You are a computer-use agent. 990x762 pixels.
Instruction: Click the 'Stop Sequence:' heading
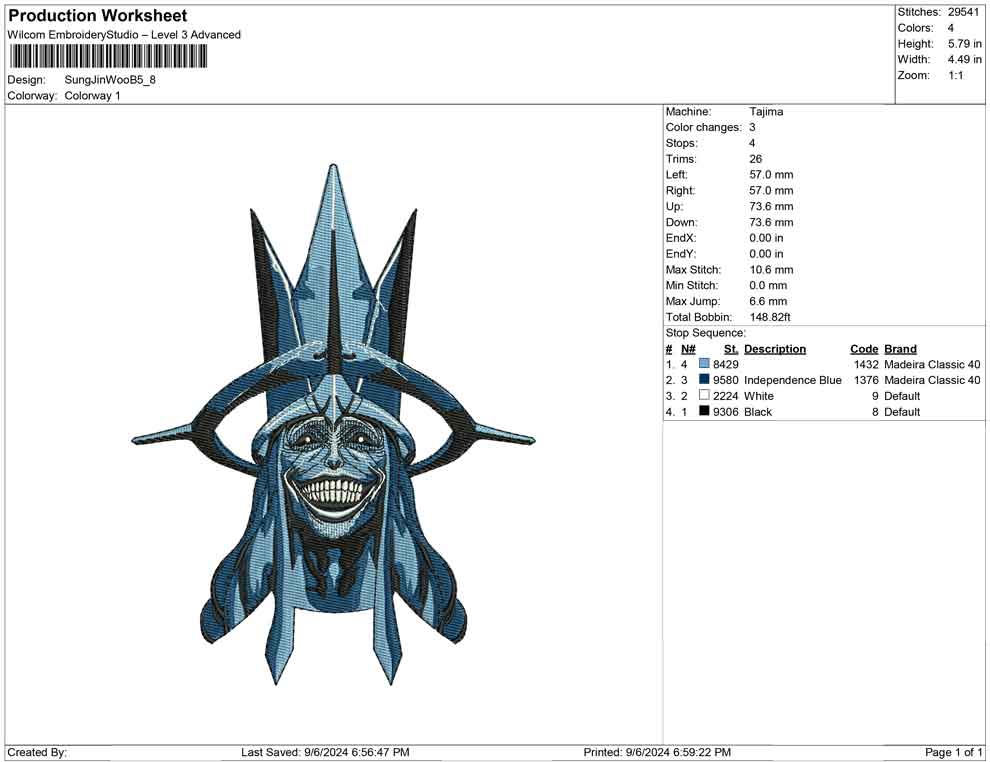point(705,333)
